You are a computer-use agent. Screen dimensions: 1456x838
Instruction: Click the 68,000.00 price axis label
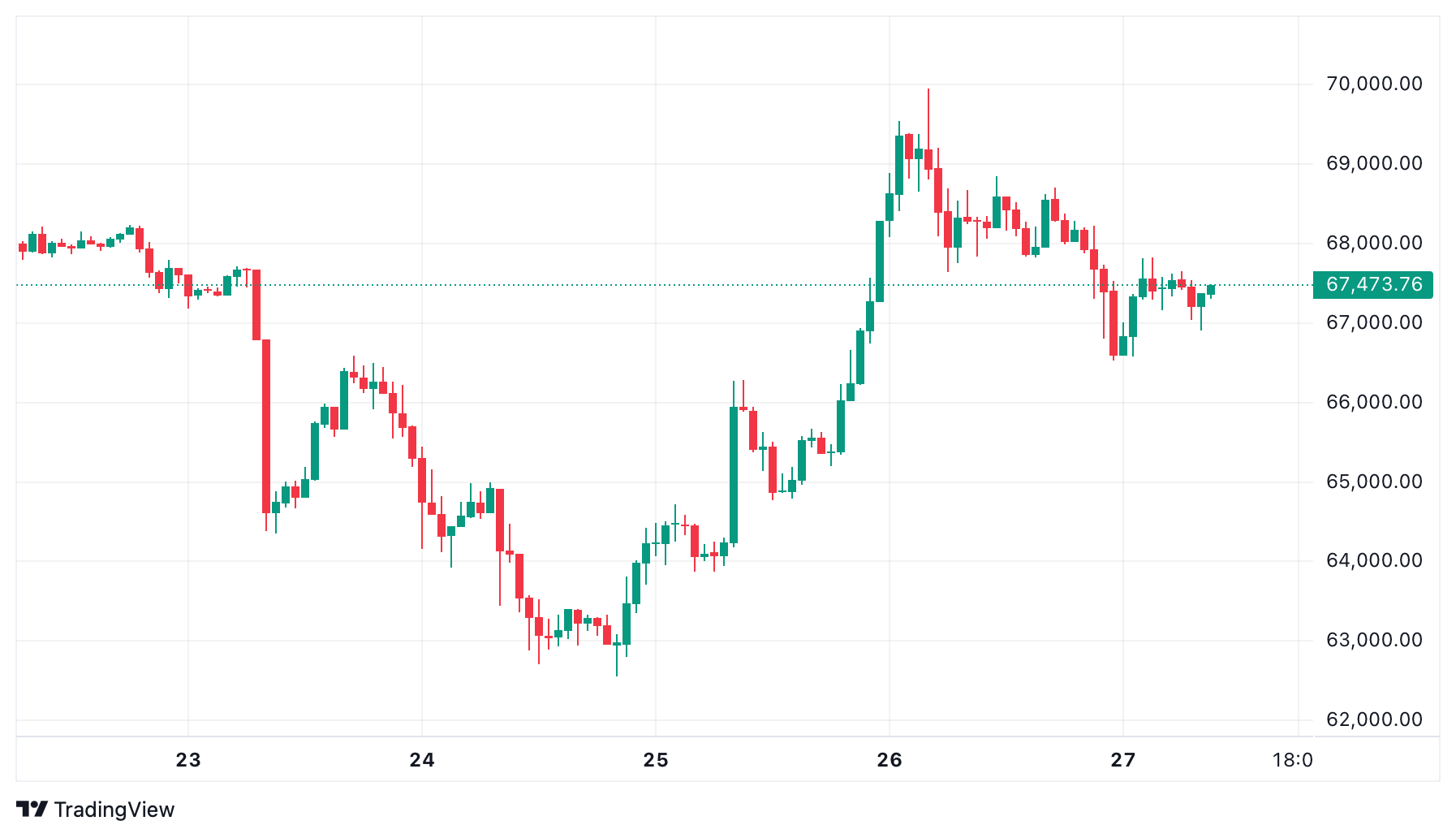click(1373, 244)
